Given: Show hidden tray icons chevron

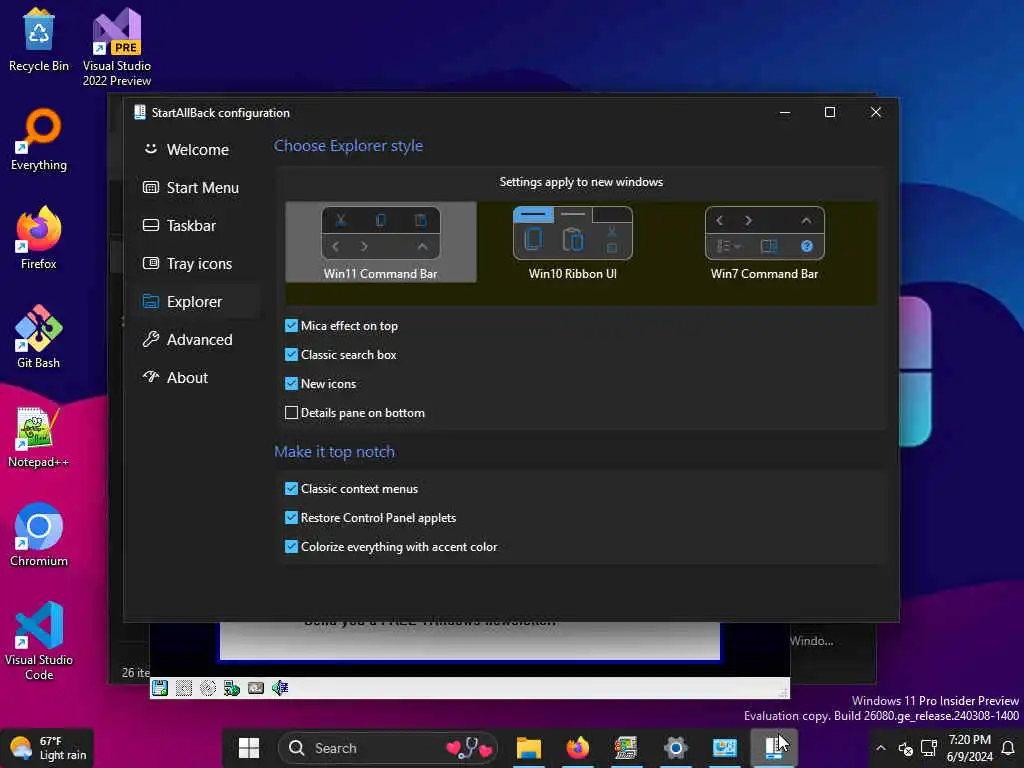Looking at the screenshot, I should [x=880, y=748].
